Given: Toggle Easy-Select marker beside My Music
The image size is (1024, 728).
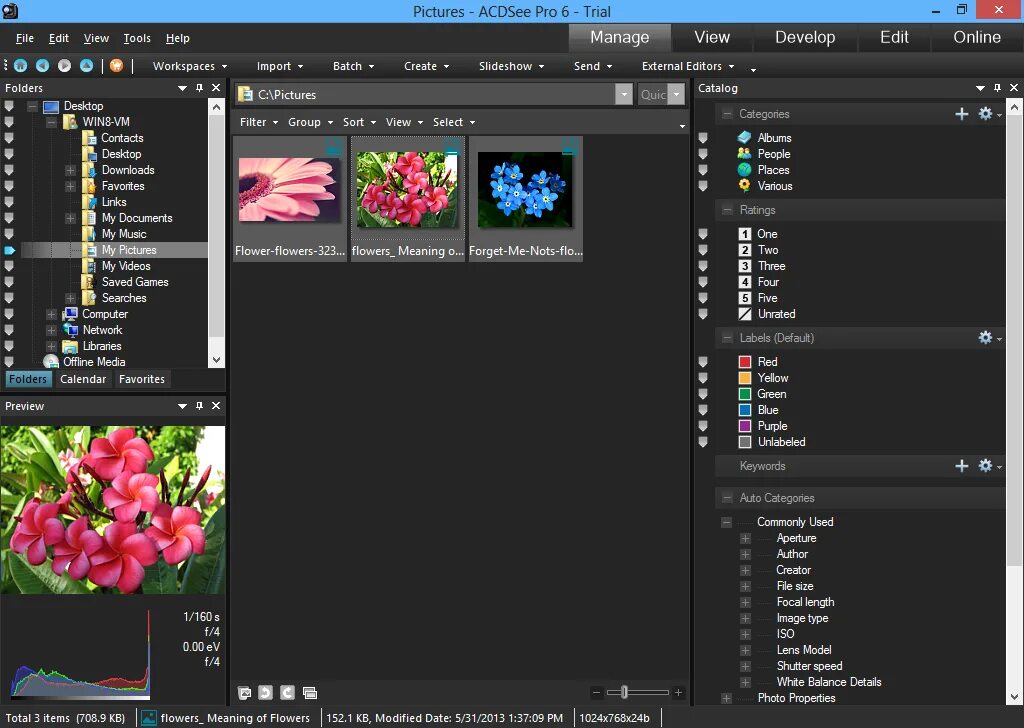Looking at the screenshot, I should tap(8, 234).
